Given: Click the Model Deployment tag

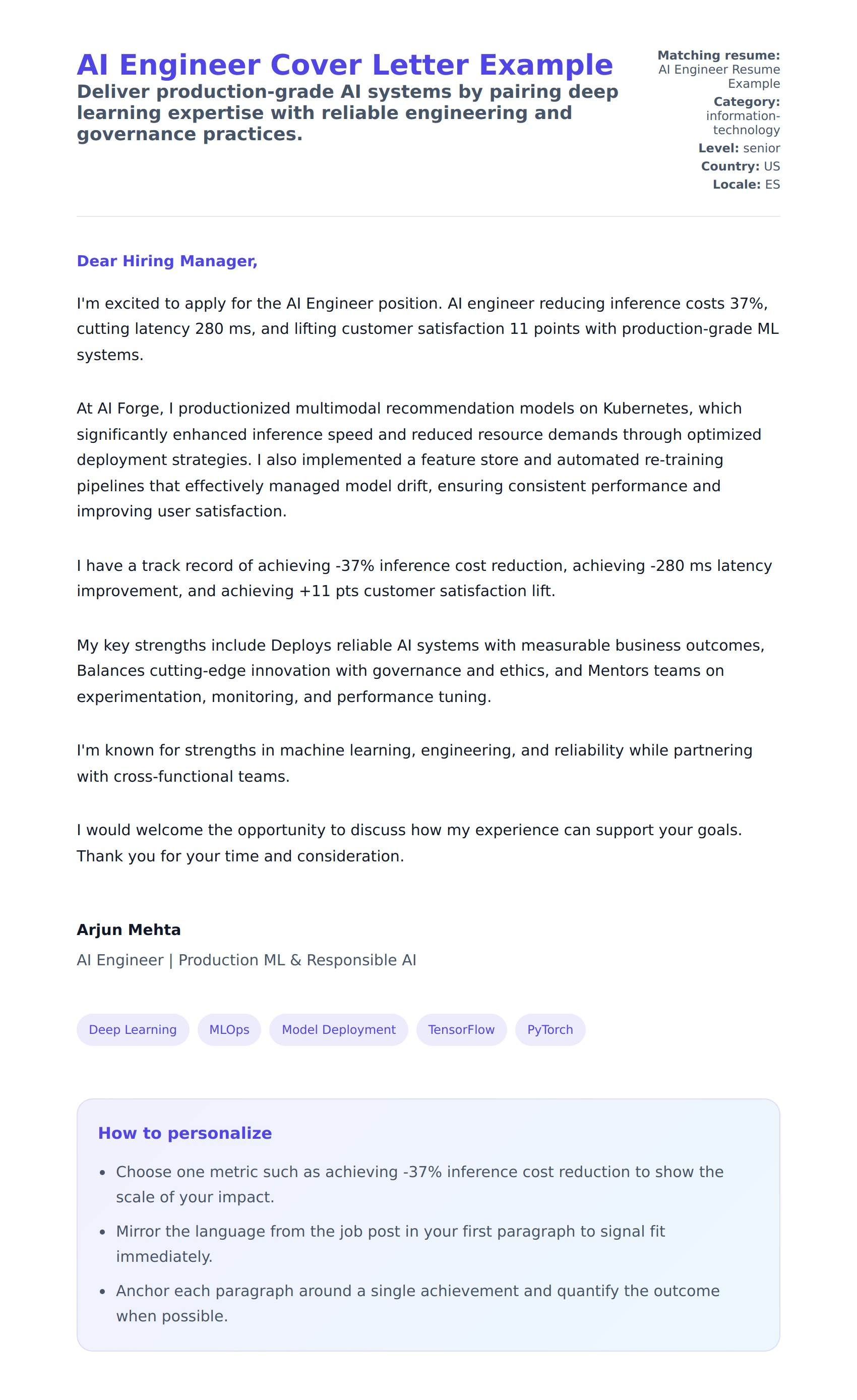Looking at the screenshot, I should click(338, 1029).
